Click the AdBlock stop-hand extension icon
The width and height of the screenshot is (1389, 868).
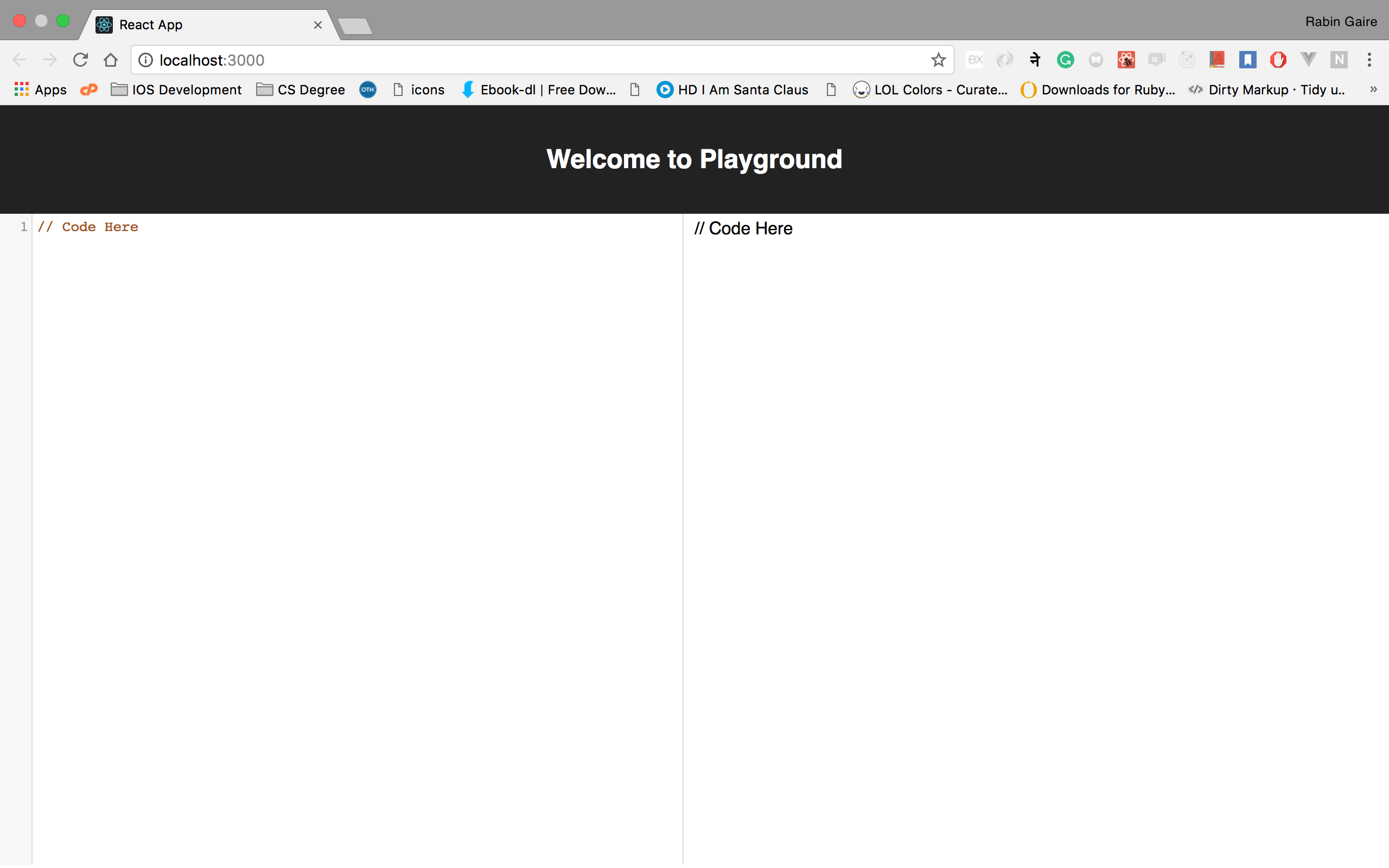(1278, 60)
